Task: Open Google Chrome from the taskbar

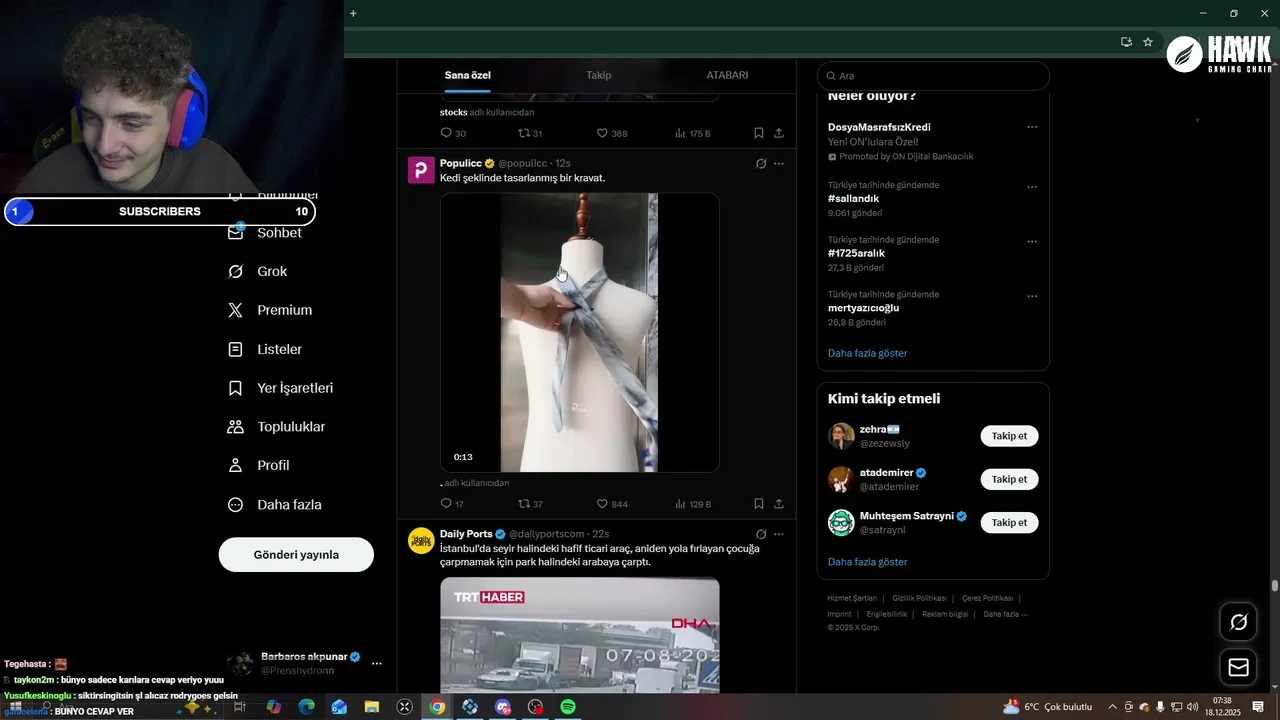Action: (437, 707)
